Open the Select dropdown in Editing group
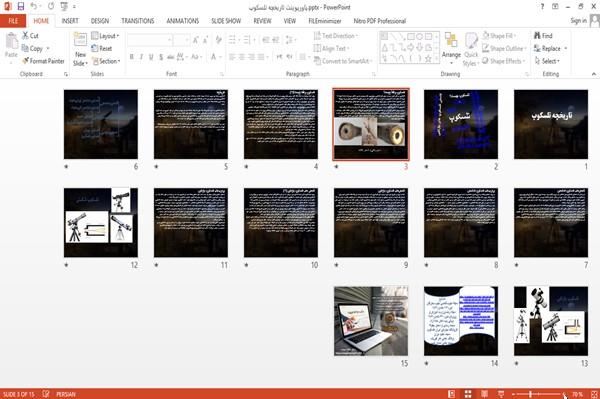Screen dimensions: 600x399 click(548, 61)
